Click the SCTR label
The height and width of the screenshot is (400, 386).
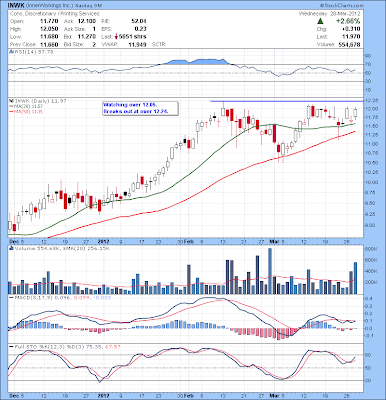click(x=159, y=44)
